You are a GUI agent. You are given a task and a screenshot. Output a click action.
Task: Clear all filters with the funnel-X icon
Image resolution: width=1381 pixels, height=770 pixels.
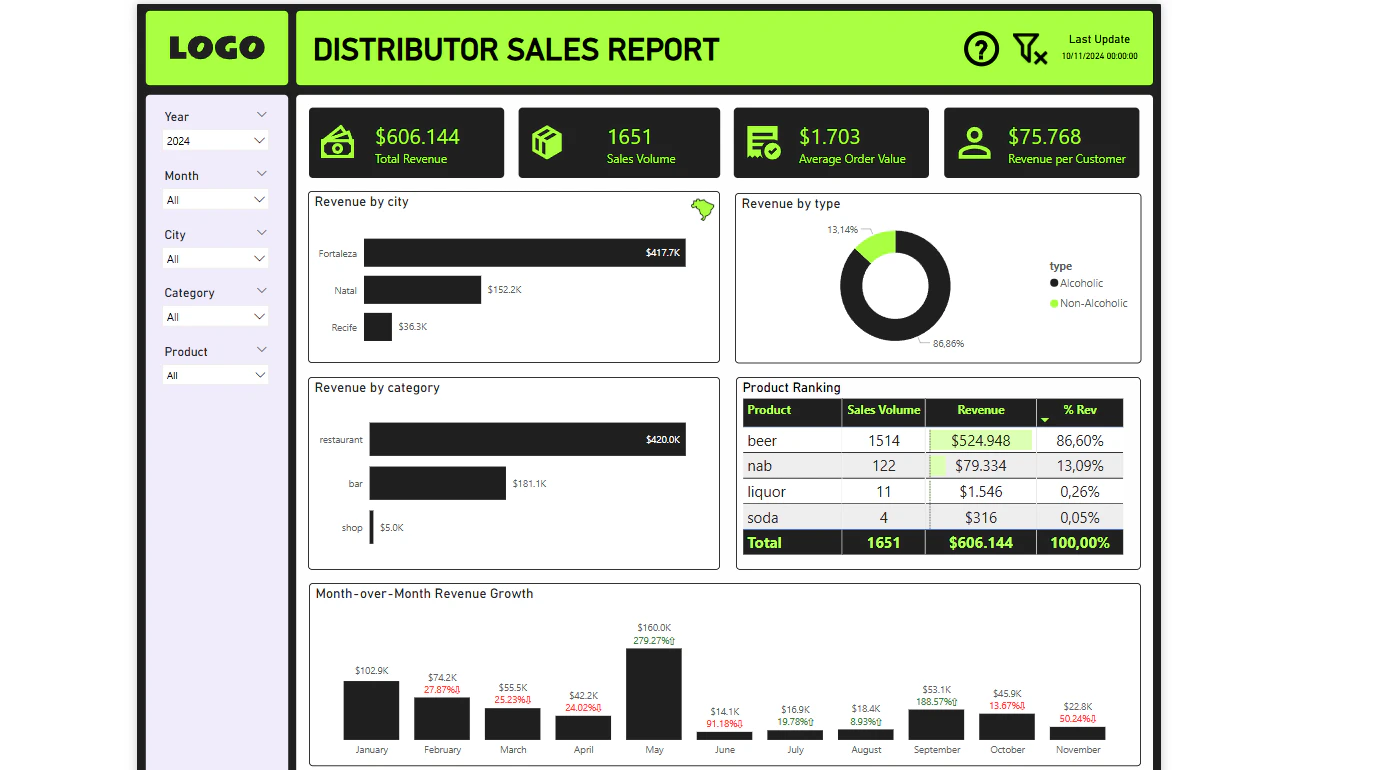(x=1030, y=48)
